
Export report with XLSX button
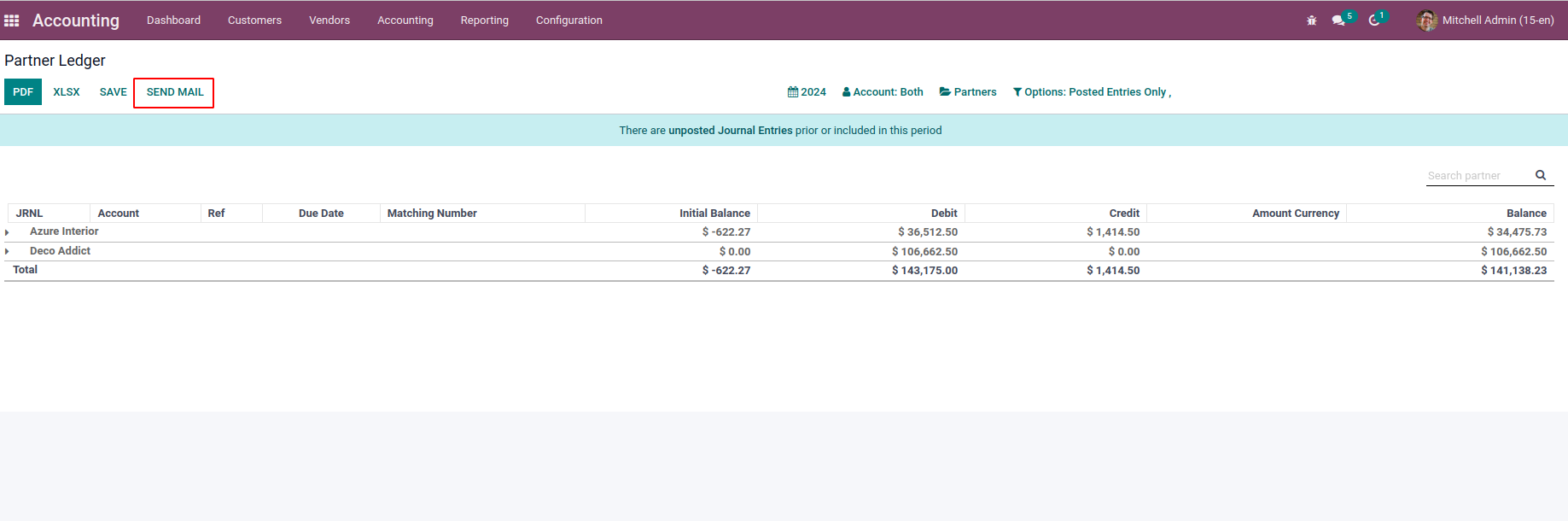67,92
